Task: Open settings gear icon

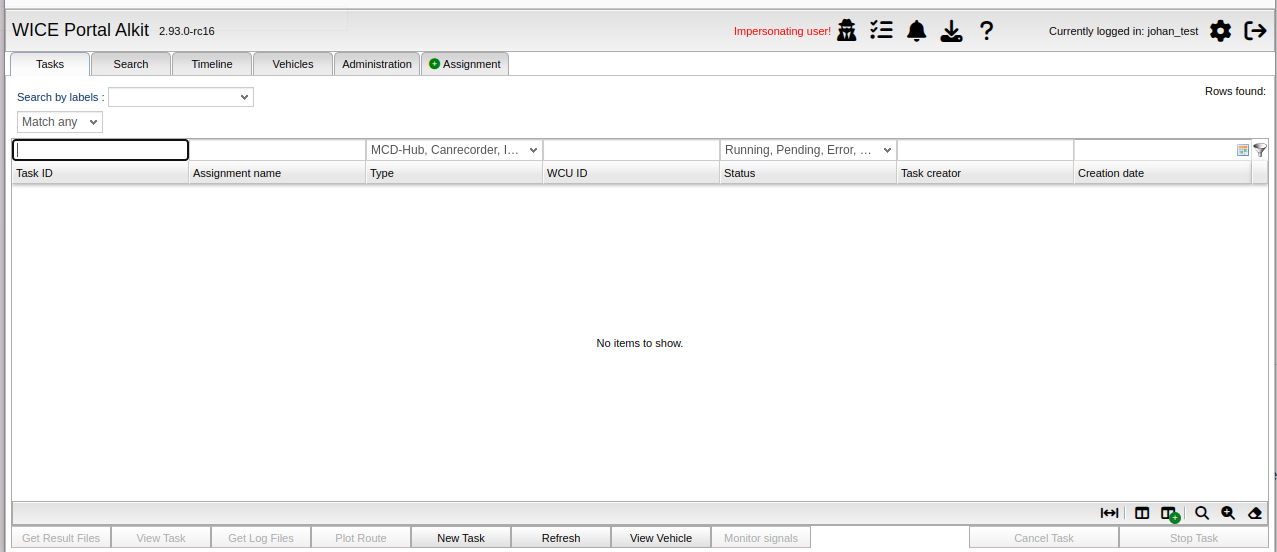Action: point(1220,31)
